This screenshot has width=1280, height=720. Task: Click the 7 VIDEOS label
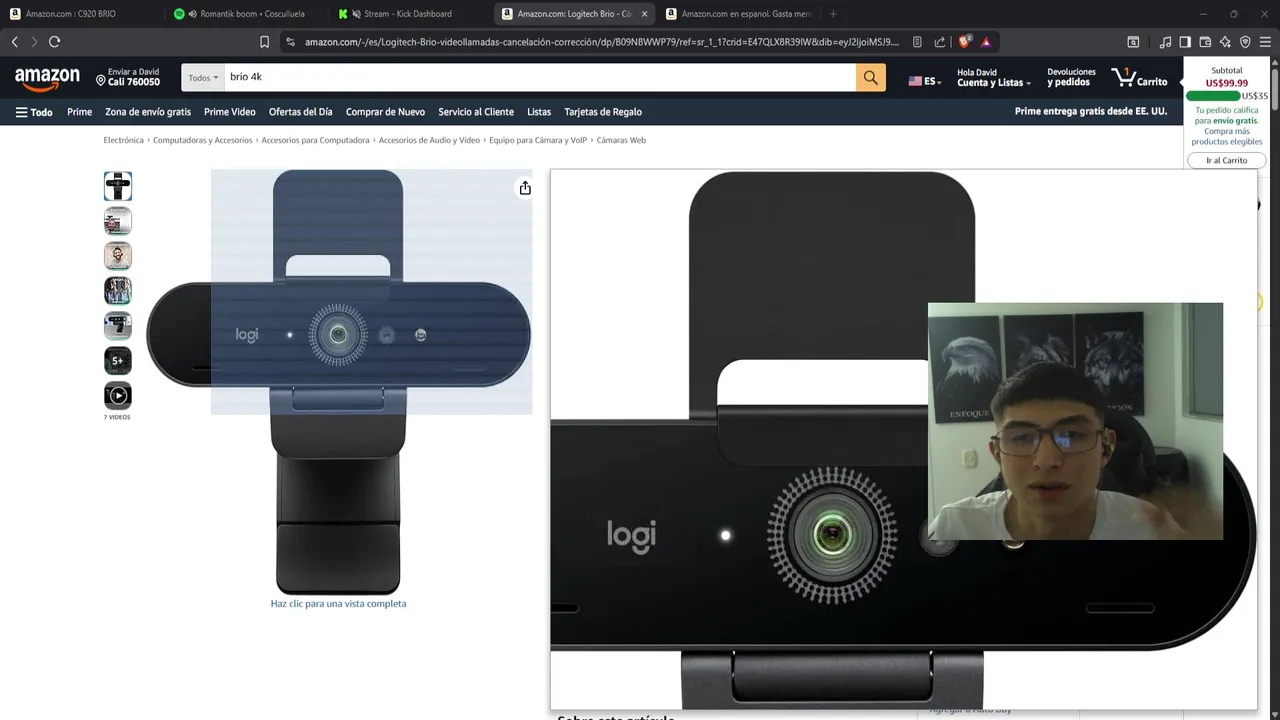(117, 417)
